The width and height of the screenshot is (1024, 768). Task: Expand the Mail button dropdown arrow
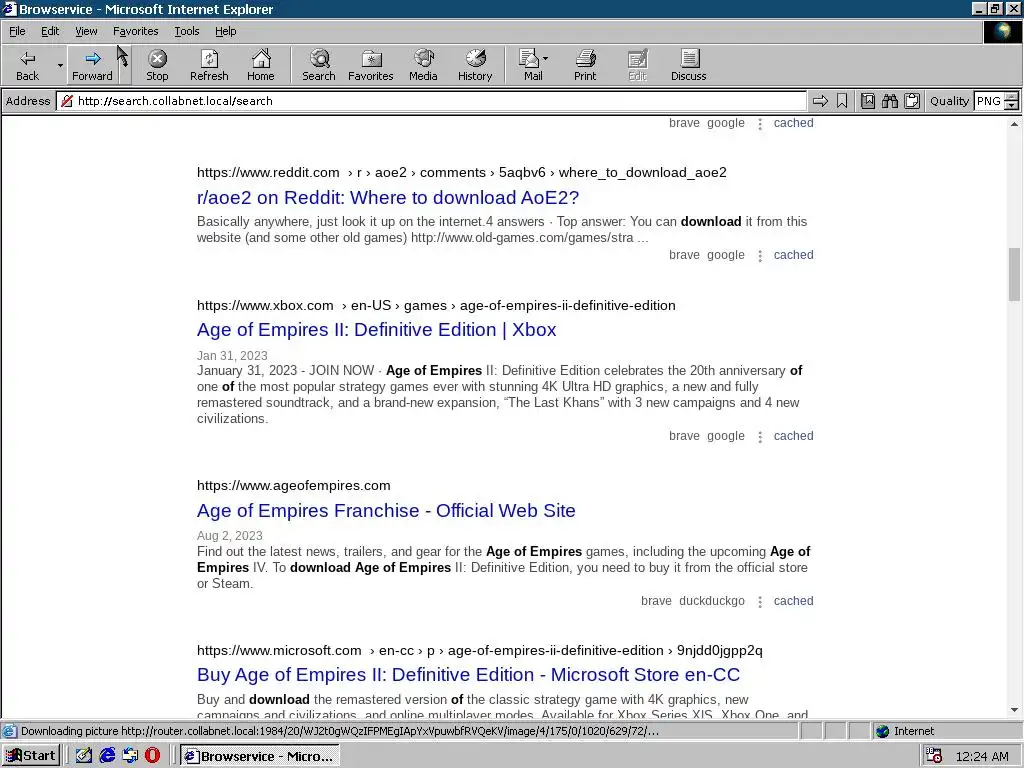click(546, 59)
